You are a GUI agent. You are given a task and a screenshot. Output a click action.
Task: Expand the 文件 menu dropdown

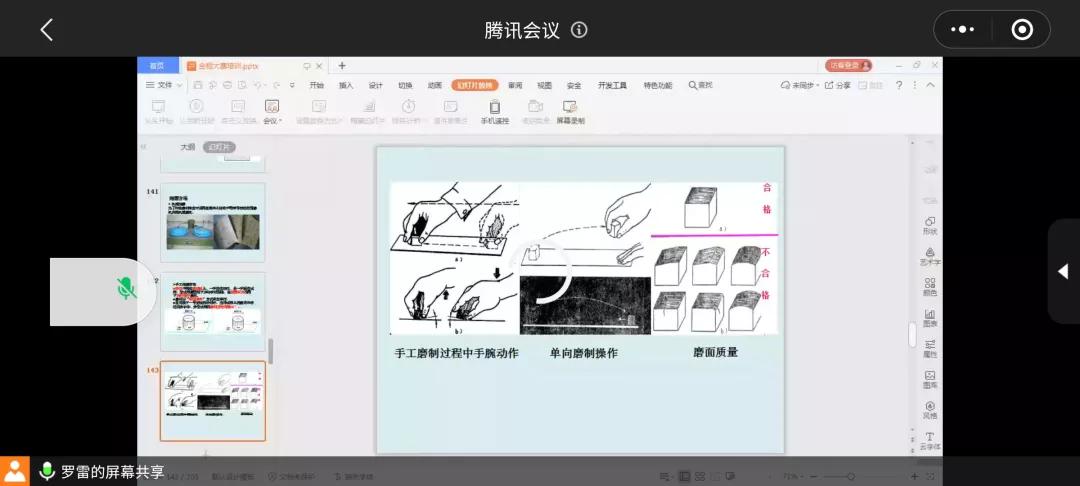[164, 85]
